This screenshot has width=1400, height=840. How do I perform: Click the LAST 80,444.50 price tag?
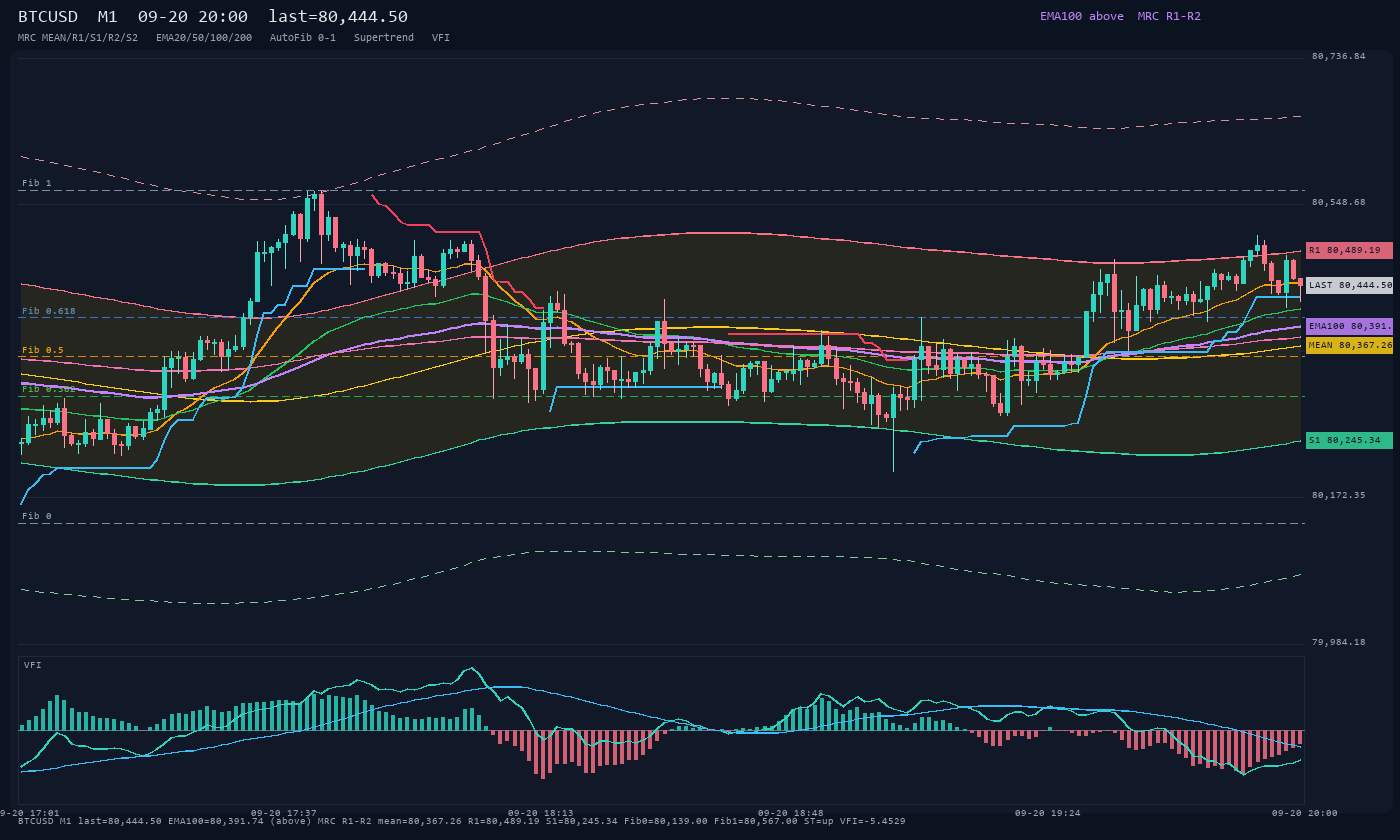[1349, 285]
